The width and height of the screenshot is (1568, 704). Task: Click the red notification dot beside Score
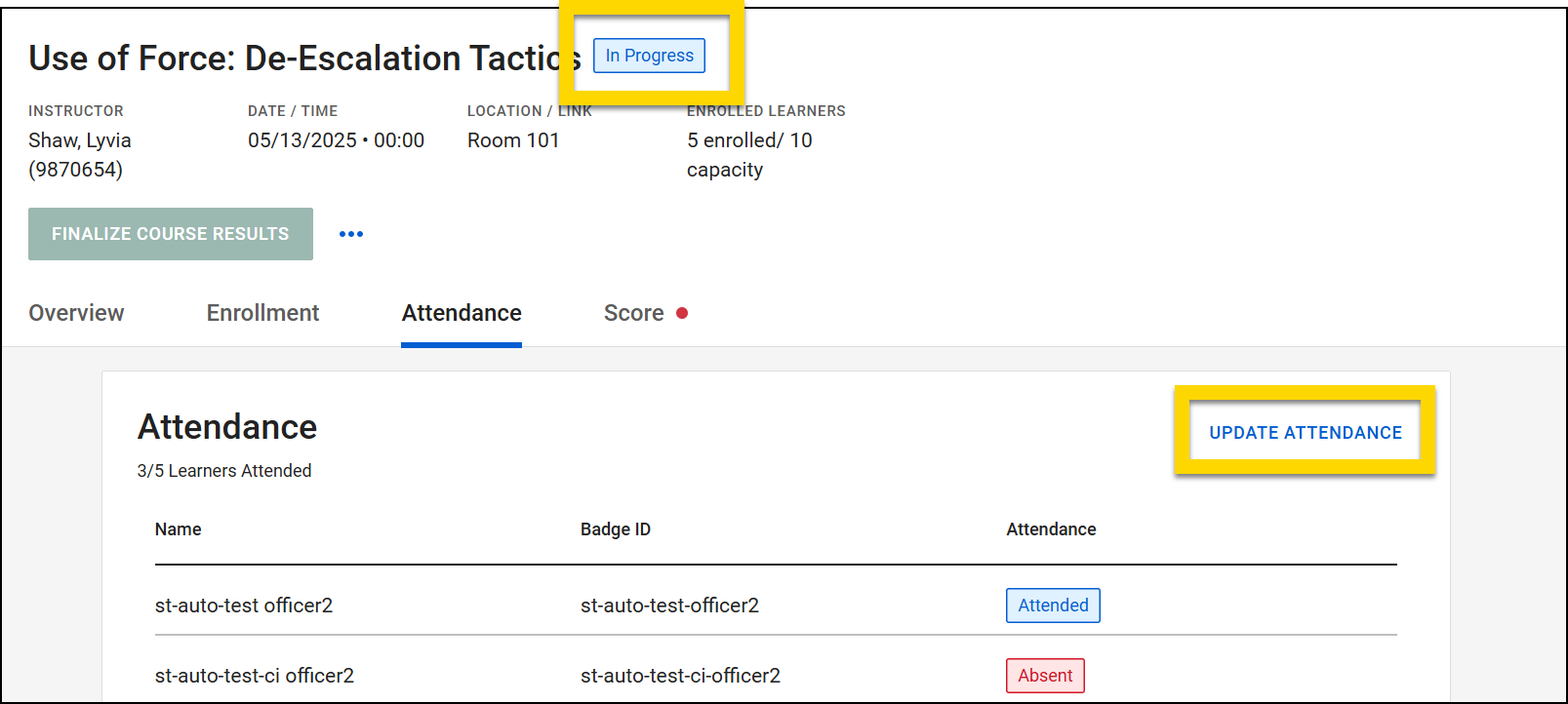click(x=682, y=313)
